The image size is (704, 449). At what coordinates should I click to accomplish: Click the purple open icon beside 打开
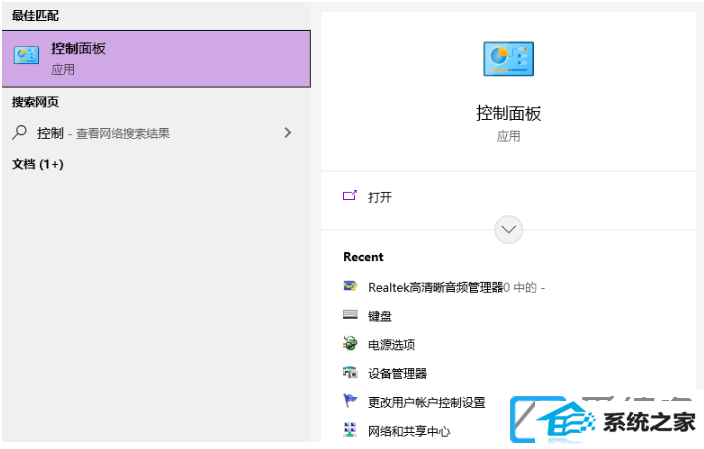click(x=350, y=195)
